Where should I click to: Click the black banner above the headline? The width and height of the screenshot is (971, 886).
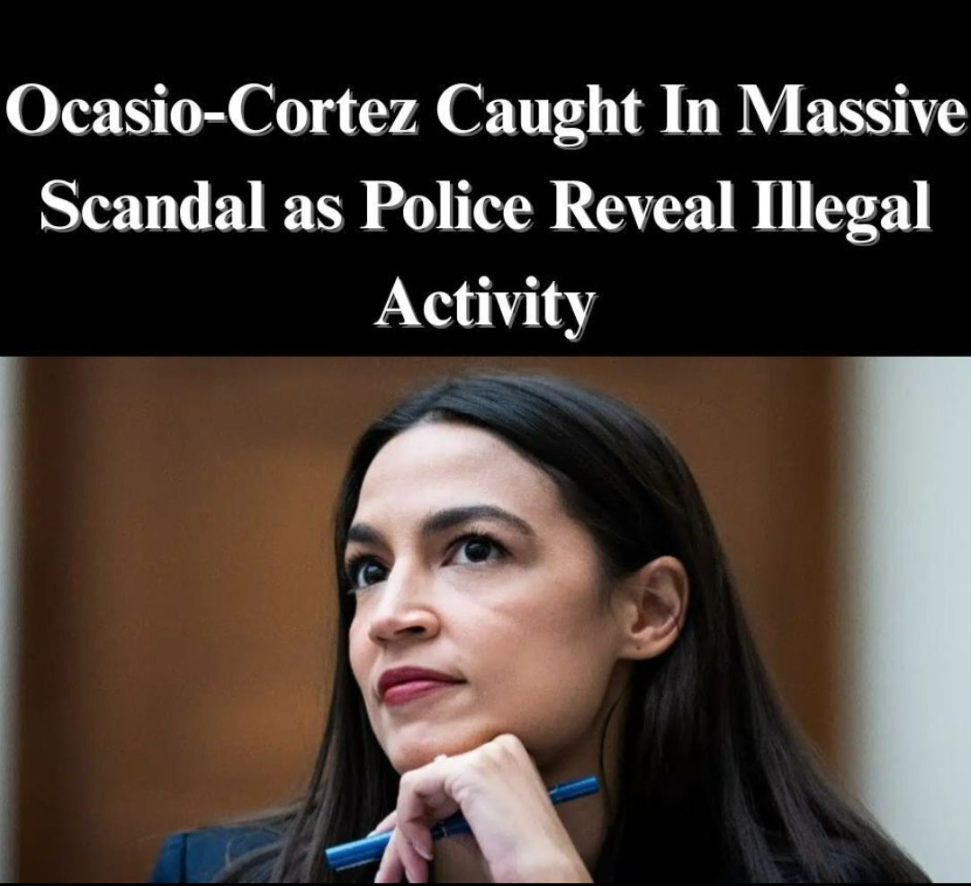coord(486,37)
